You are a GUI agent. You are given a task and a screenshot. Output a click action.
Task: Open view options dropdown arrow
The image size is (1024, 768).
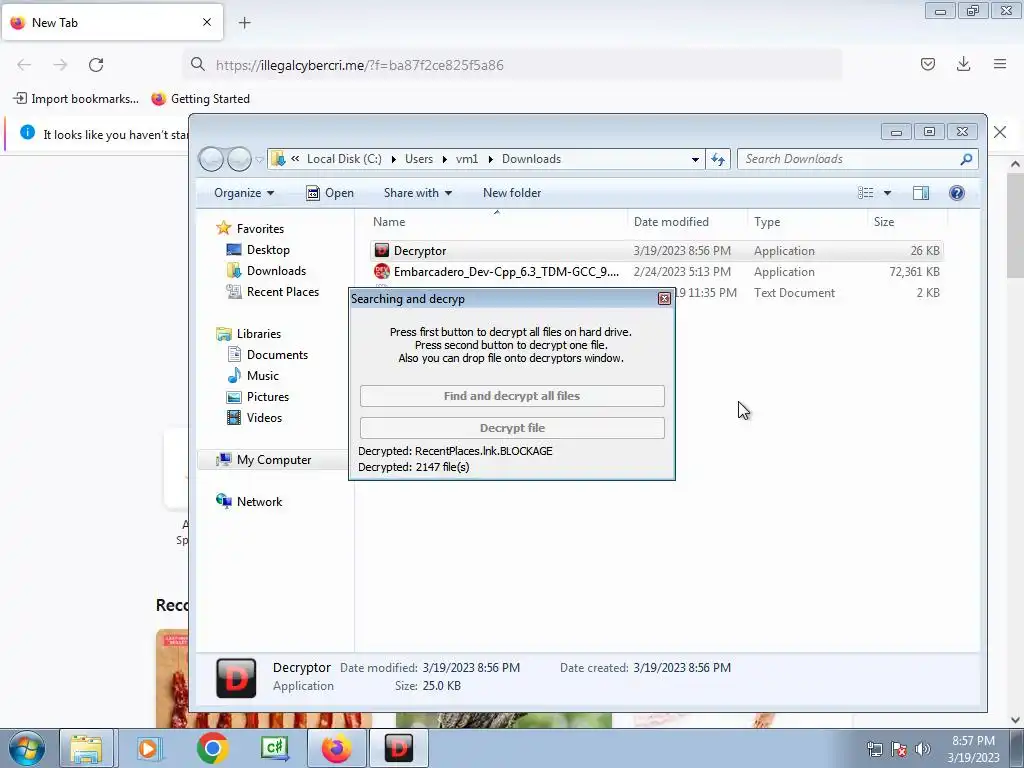coord(887,193)
